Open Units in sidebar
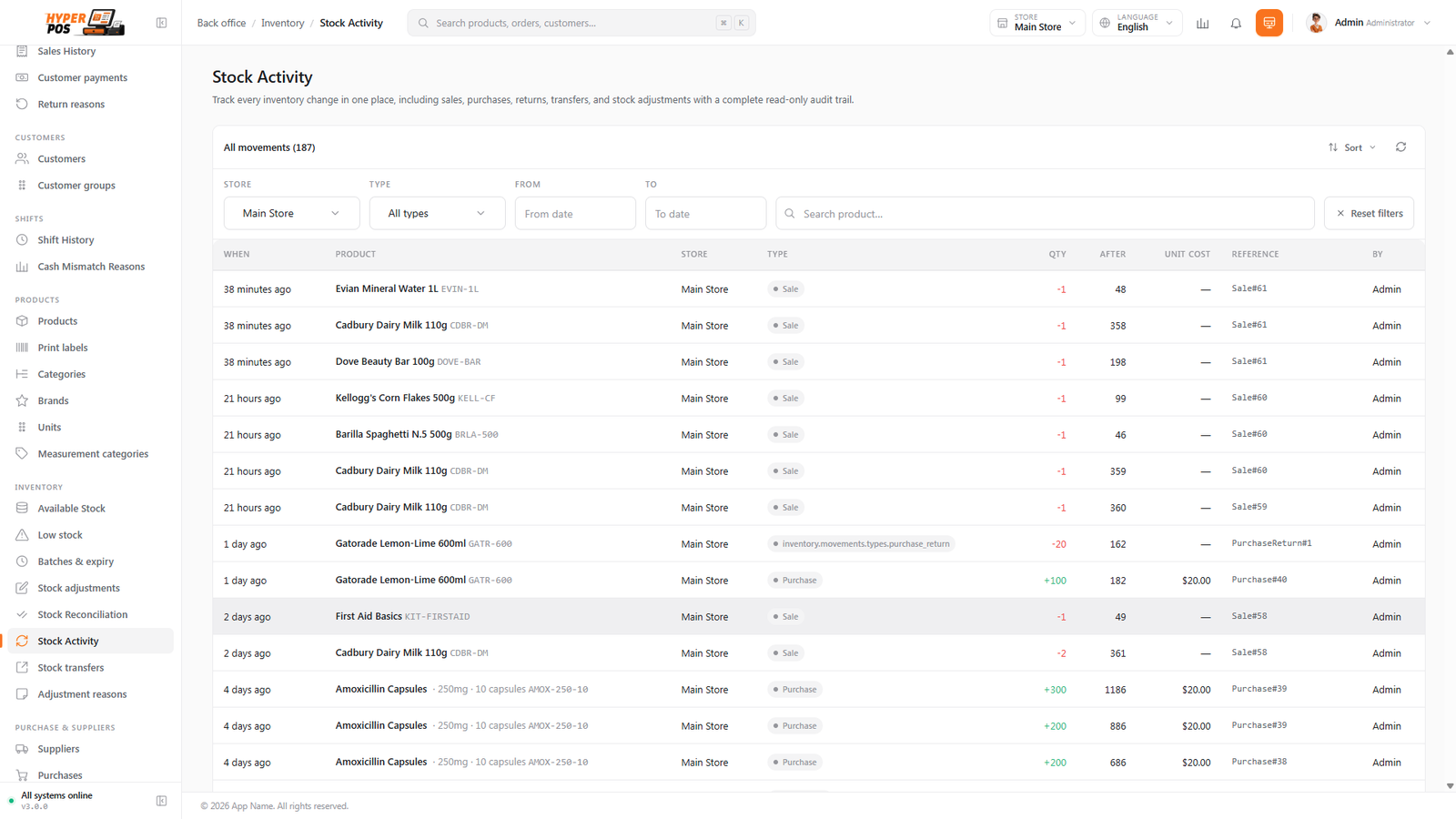The width and height of the screenshot is (1456, 819). (49, 427)
